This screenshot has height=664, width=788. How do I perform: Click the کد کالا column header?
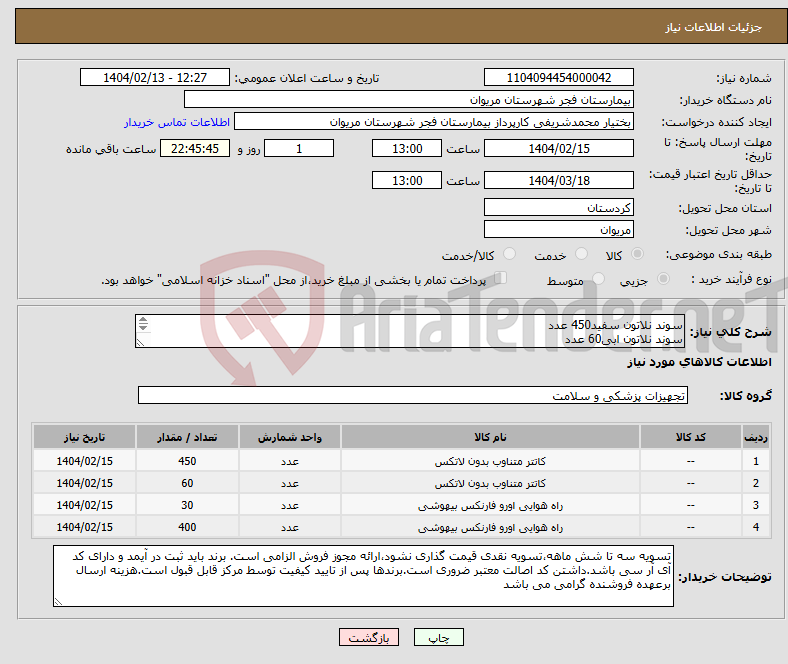691,437
